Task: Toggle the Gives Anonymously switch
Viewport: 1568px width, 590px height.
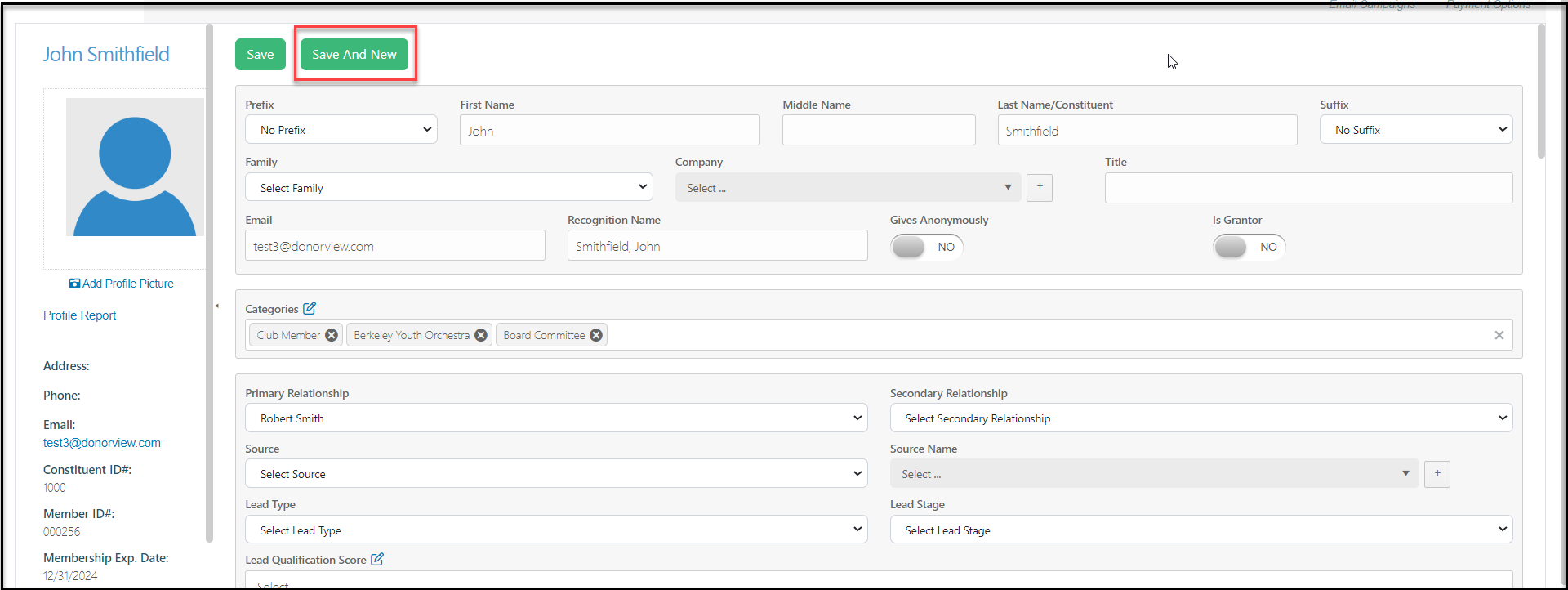Action: [926, 247]
